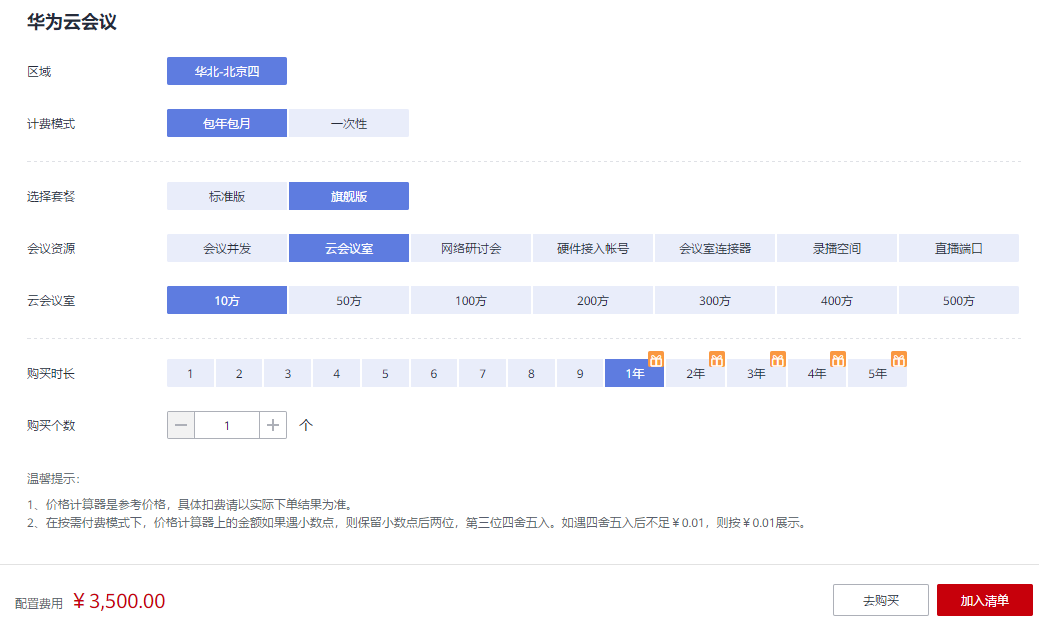Select 300方 cloud meeting room size

(x=714, y=300)
